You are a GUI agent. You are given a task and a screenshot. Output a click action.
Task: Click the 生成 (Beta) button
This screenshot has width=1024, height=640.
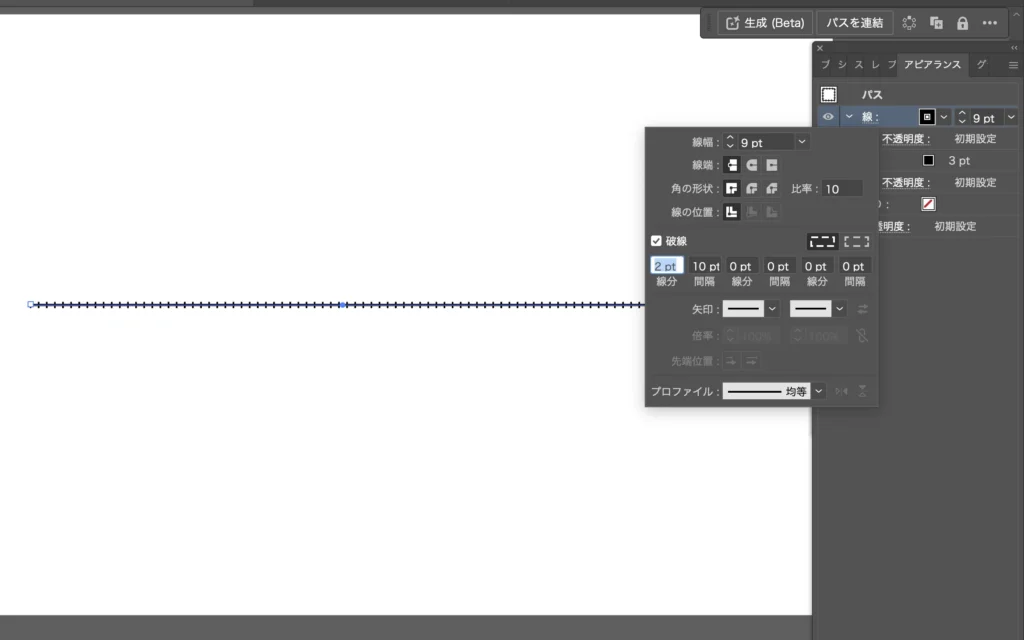763,23
